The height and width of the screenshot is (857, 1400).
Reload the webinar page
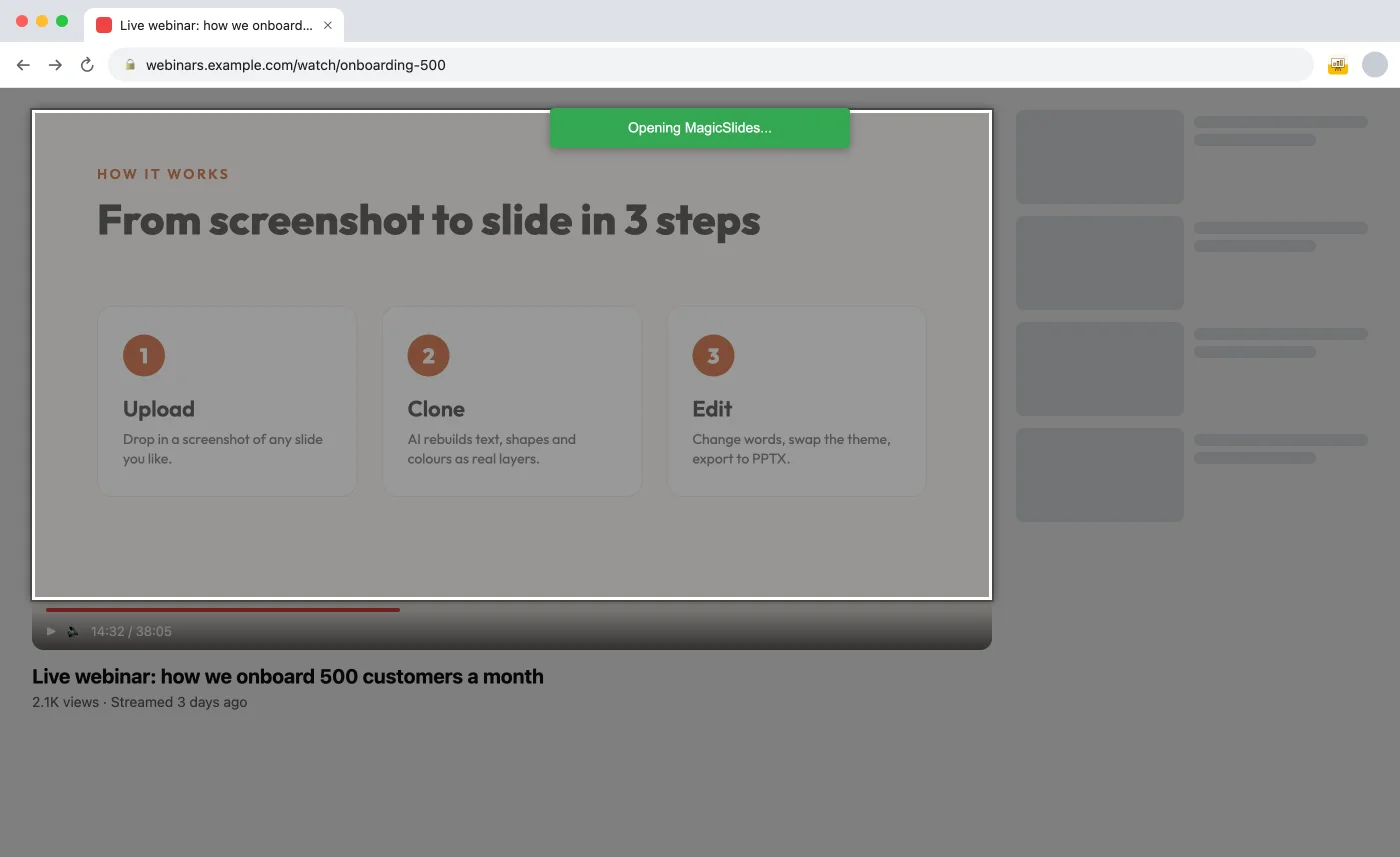point(87,65)
